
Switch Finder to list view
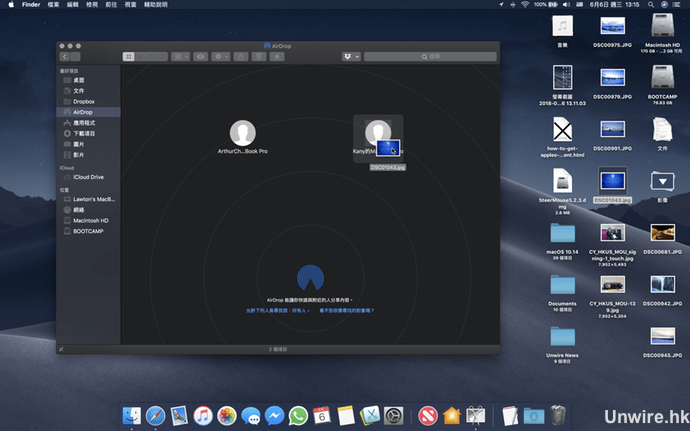(x=140, y=56)
